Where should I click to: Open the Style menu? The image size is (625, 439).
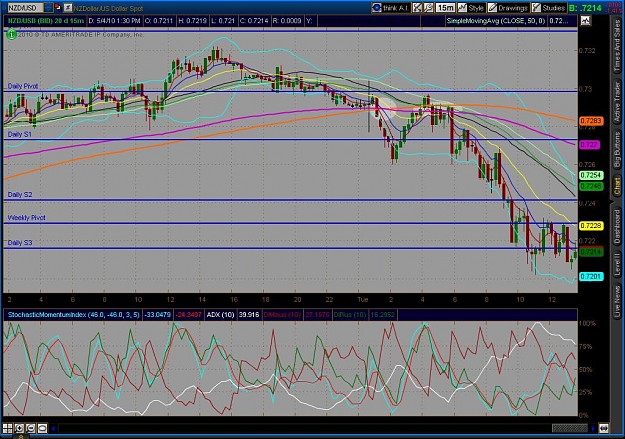tap(471, 8)
